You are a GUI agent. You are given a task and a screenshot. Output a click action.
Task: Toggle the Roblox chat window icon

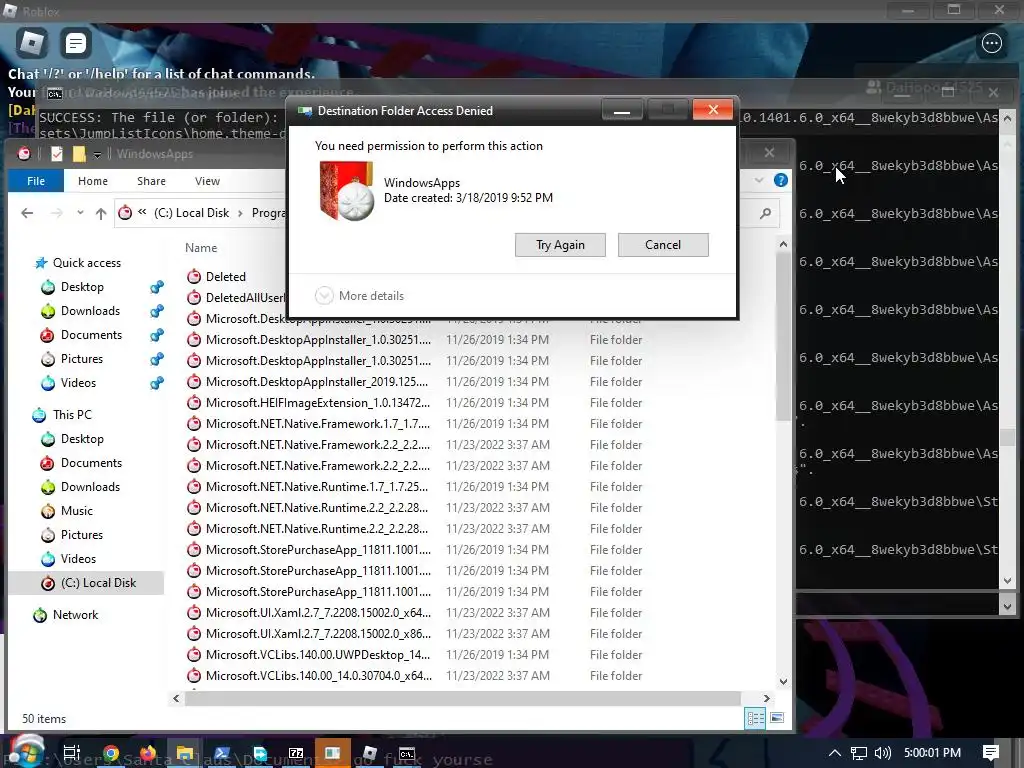tap(76, 43)
